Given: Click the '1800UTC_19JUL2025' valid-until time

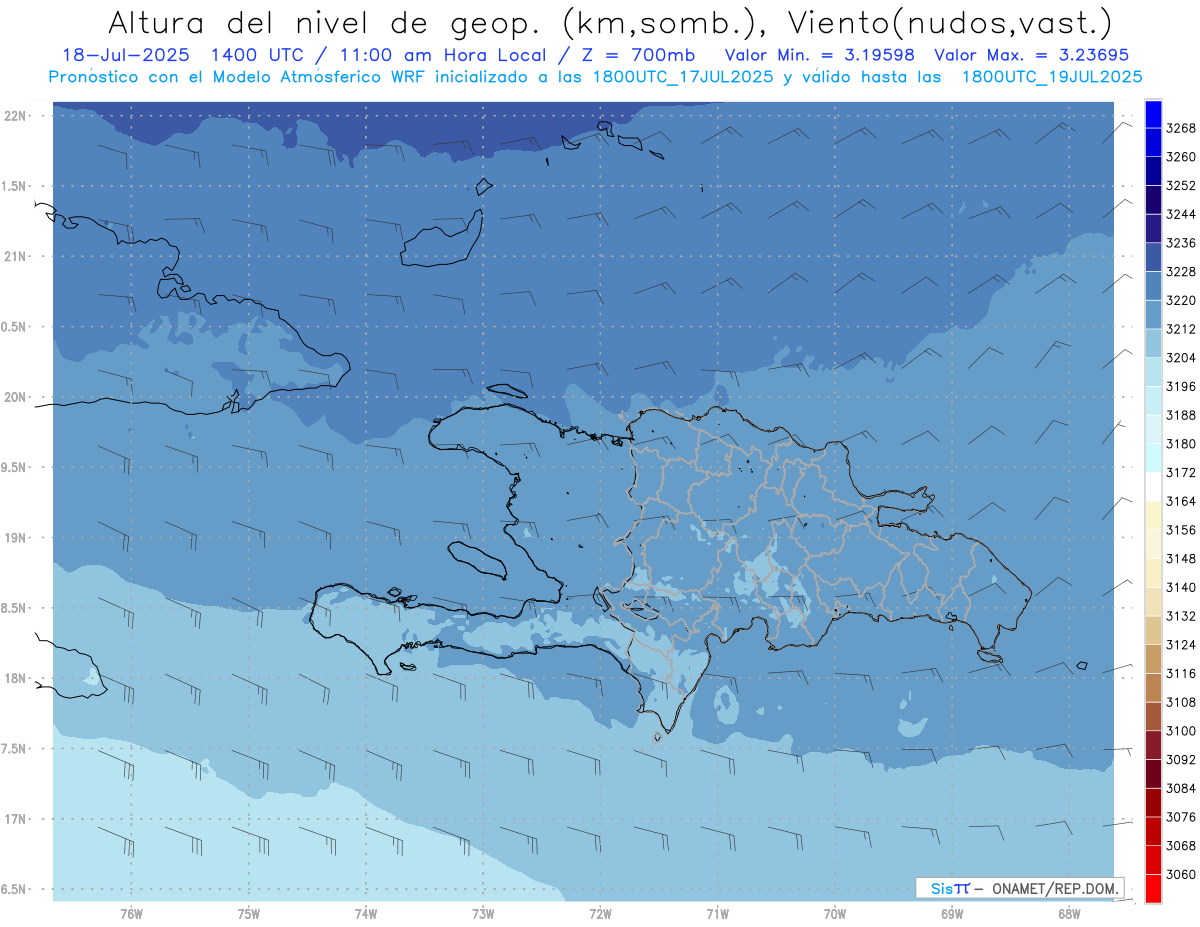Looking at the screenshot, I should [1051, 77].
